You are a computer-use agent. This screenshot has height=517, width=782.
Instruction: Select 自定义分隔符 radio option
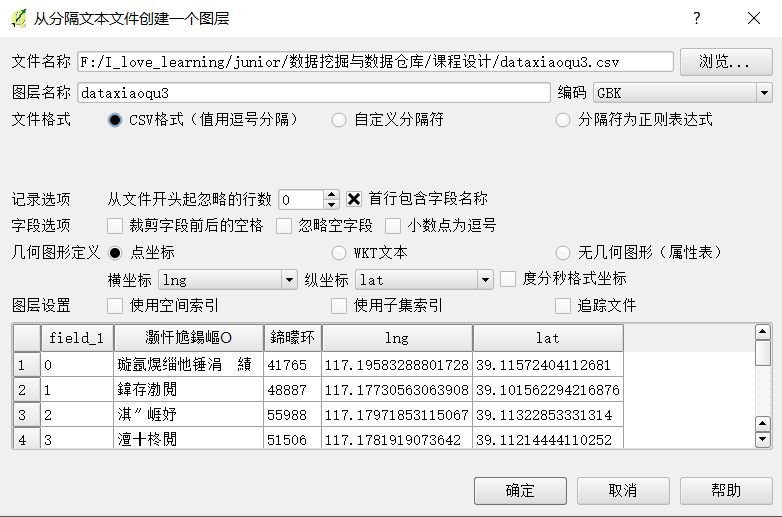pos(339,120)
